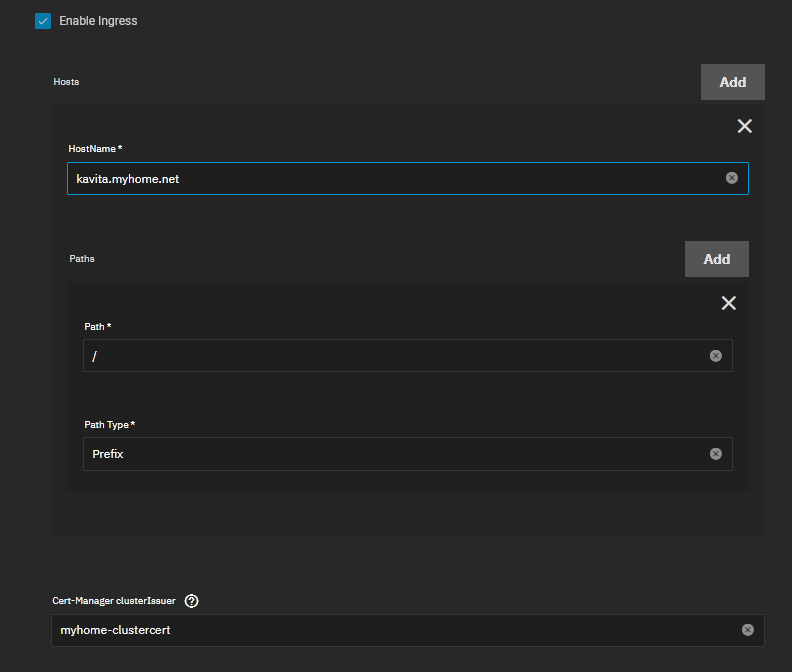Add a new host entry
The image size is (792, 672).
point(732,82)
